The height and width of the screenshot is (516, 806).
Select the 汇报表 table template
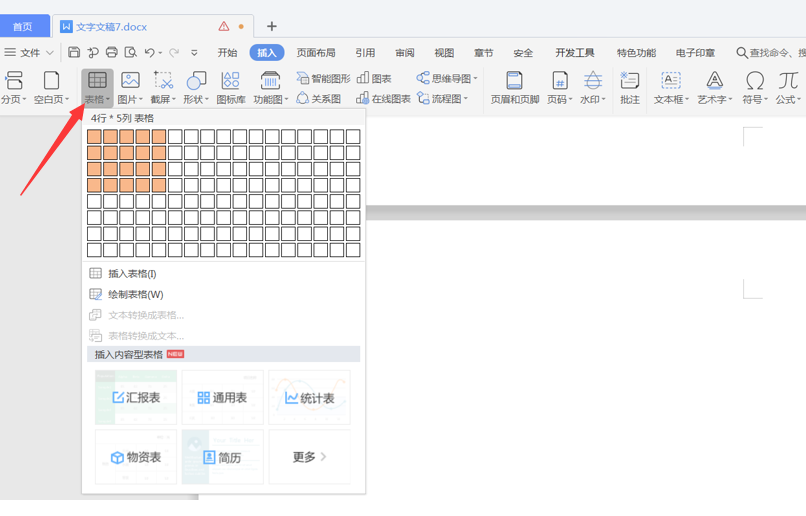pos(136,397)
